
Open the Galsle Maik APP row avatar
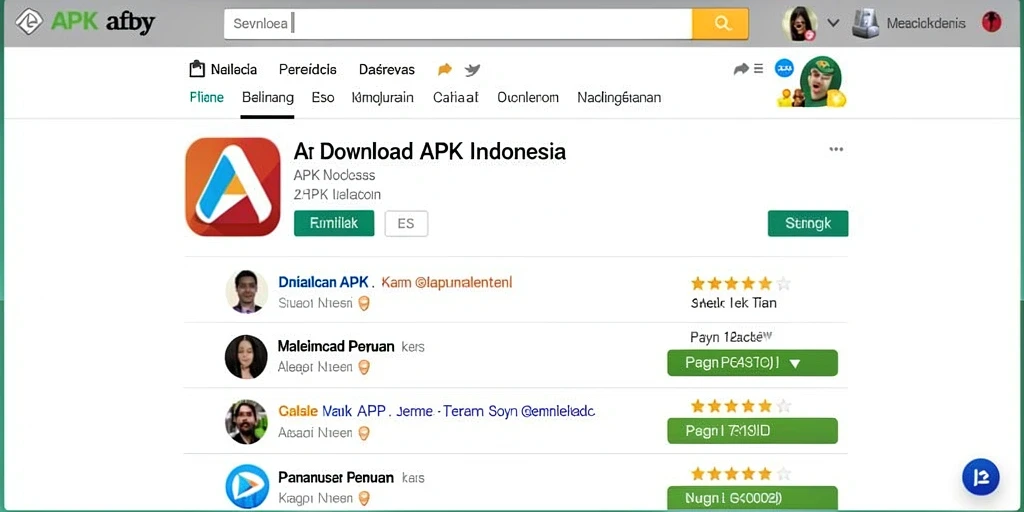pyautogui.click(x=246, y=422)
